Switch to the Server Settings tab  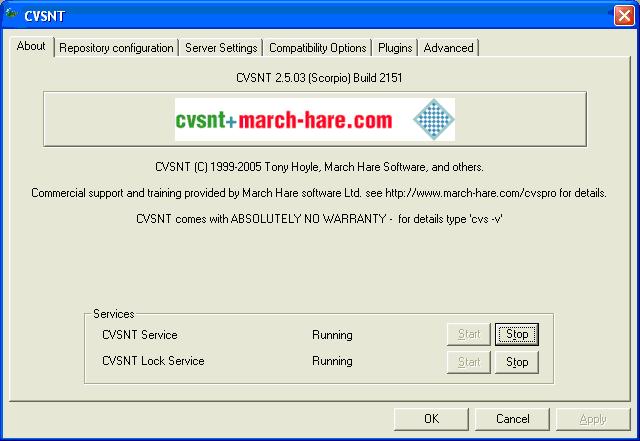[x=221, y=48]
